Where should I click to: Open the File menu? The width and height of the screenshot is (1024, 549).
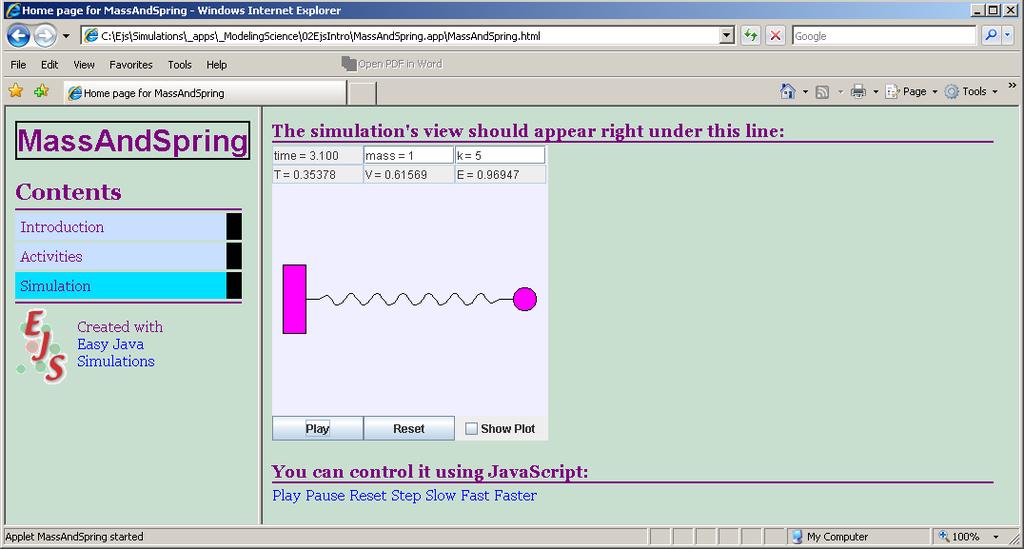pyautogui.click(x=18, y=65)
